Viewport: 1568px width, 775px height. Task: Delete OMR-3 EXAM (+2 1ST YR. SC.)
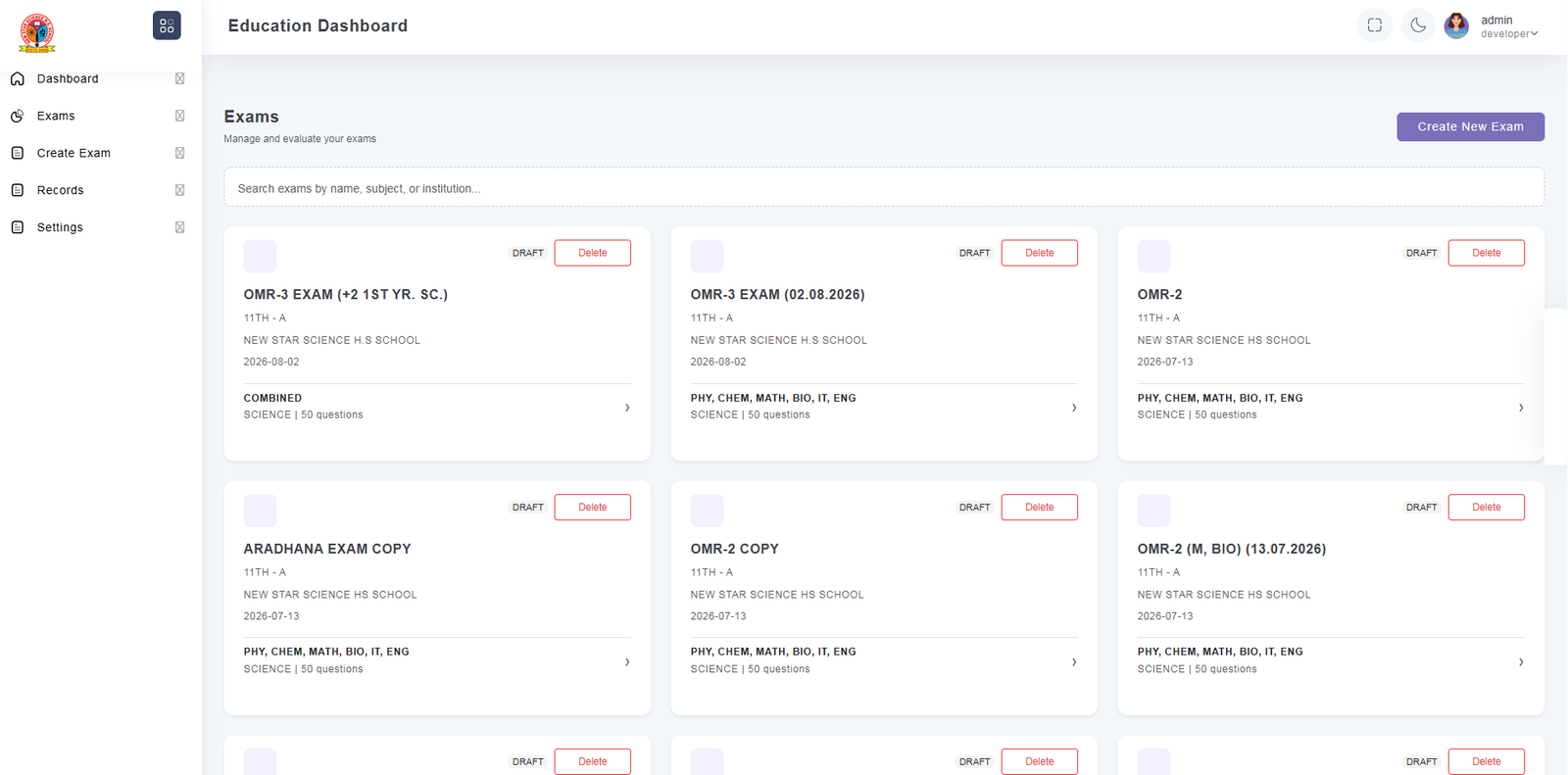point(593,253)
